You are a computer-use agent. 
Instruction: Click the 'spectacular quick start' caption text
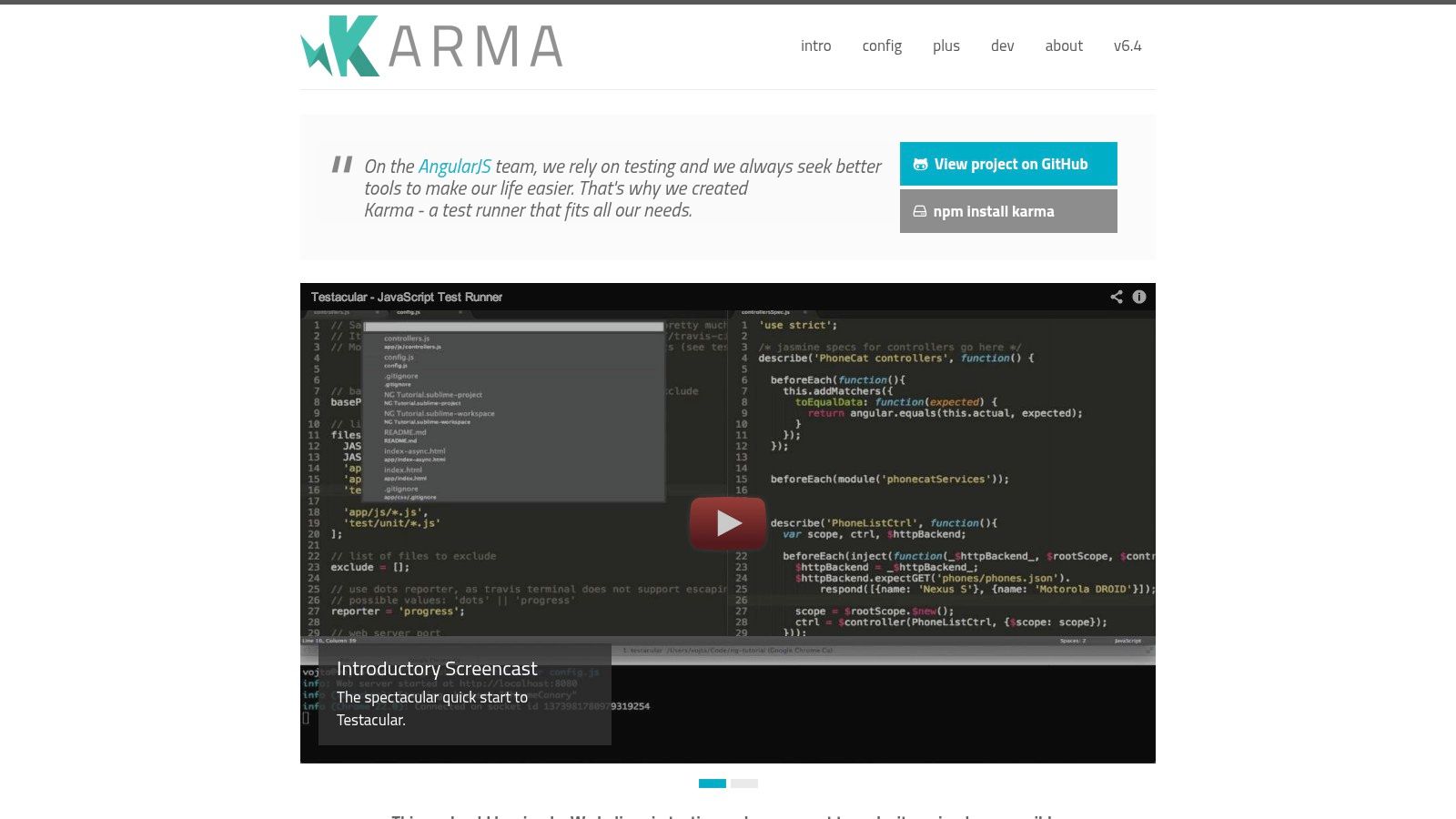(432, 709)
